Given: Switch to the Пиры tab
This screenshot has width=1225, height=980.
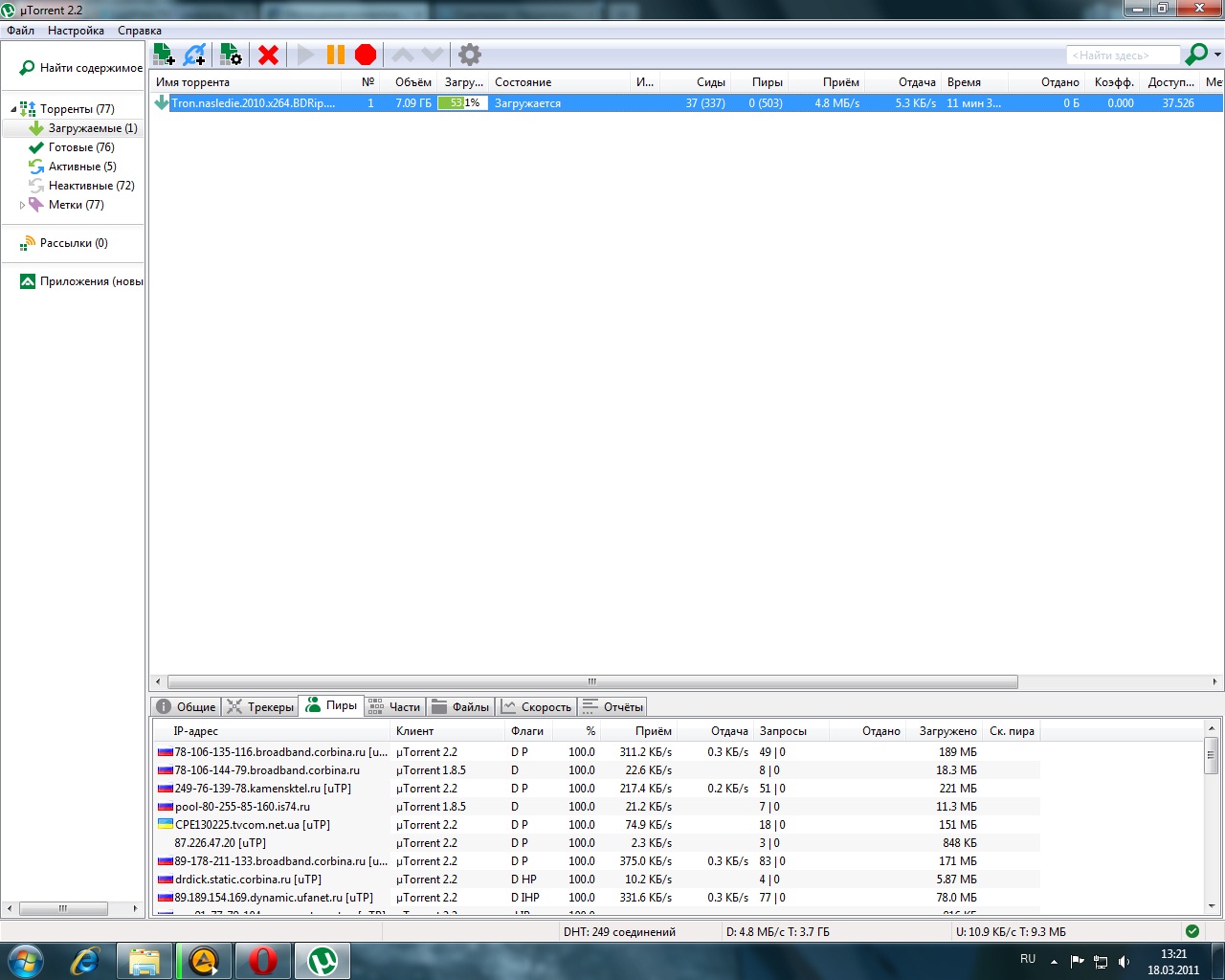Looking at the screenshot, I should 331,705.
